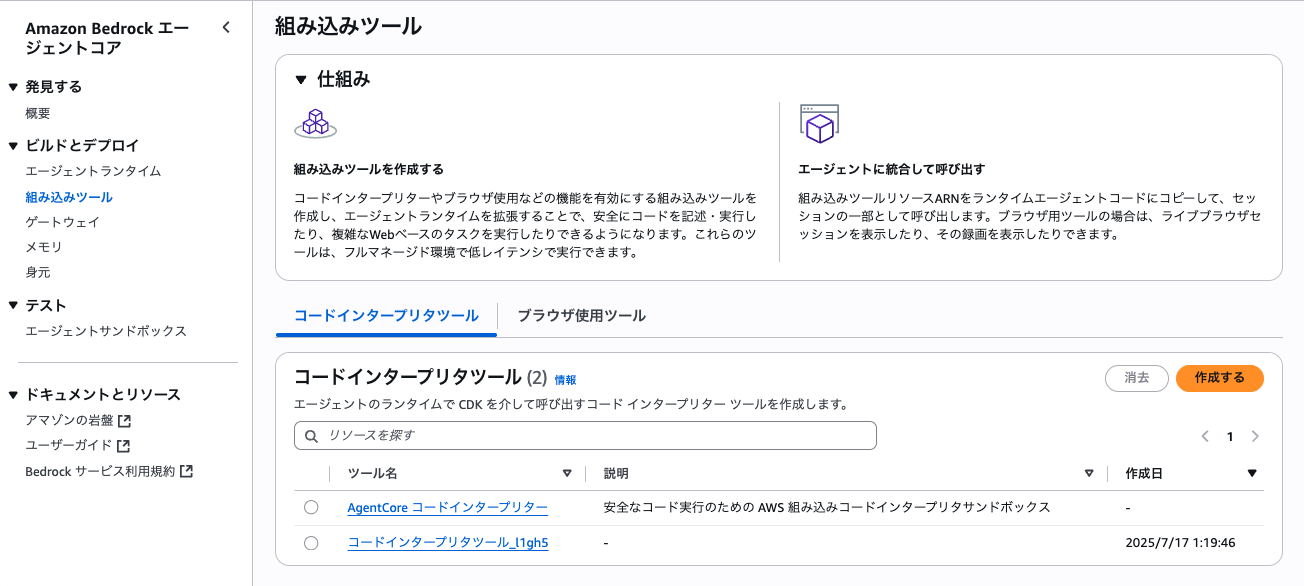Open the コードインタープリタツール_l1gh5 link
1304x586 pixels.
click(x=448, y=543)
